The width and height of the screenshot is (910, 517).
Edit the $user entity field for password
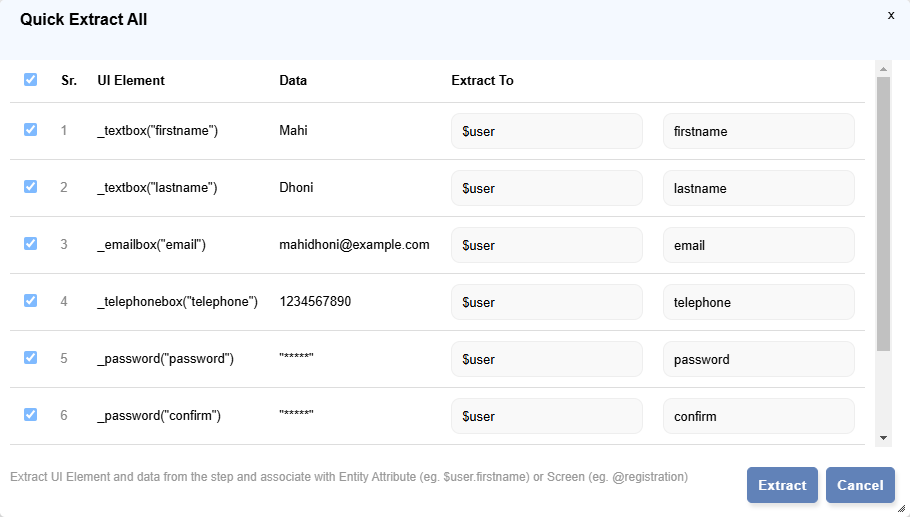546,359
